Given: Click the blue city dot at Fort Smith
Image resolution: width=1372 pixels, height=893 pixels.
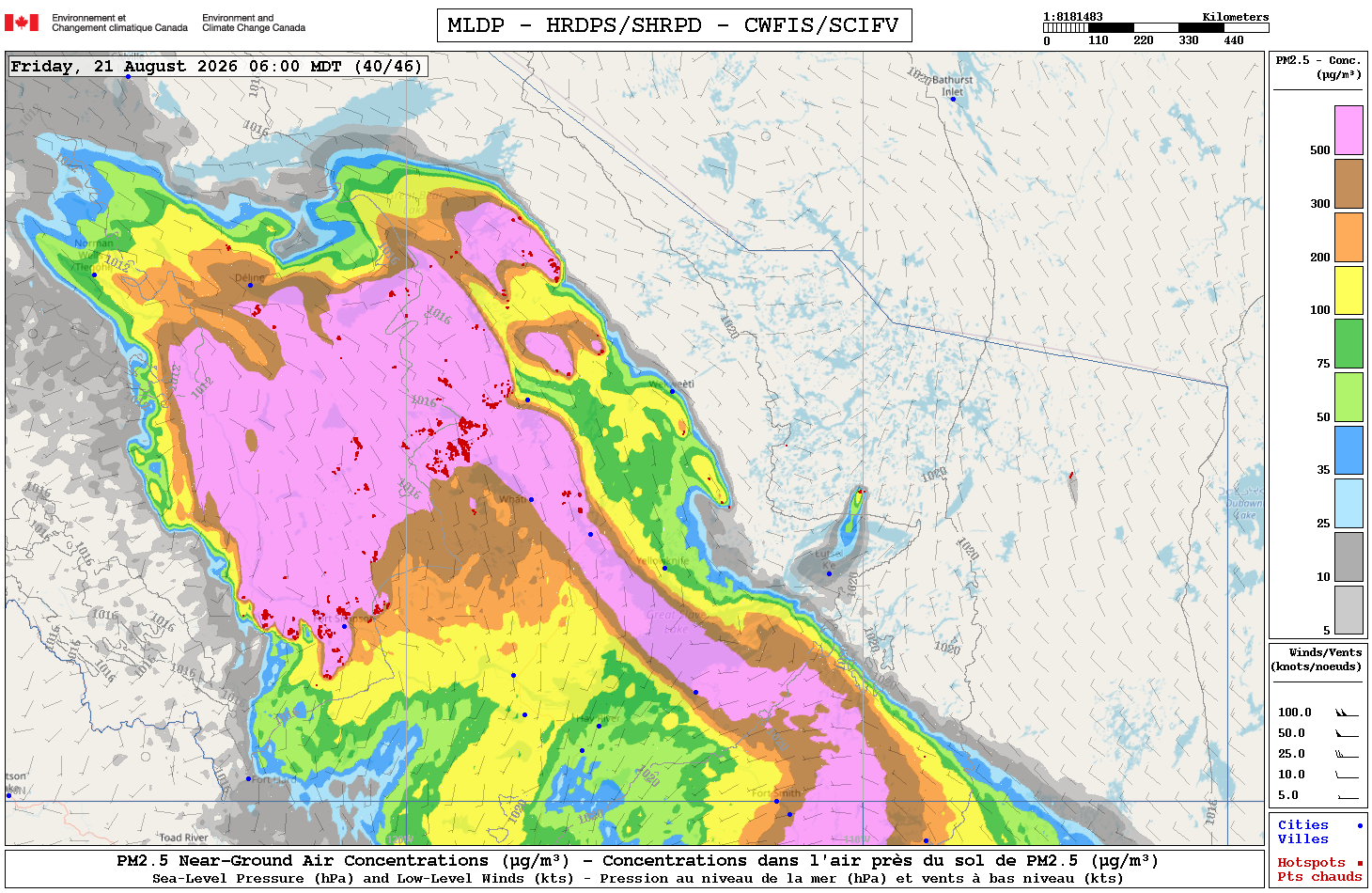Looking at the screenshot, I should (776, 802).
